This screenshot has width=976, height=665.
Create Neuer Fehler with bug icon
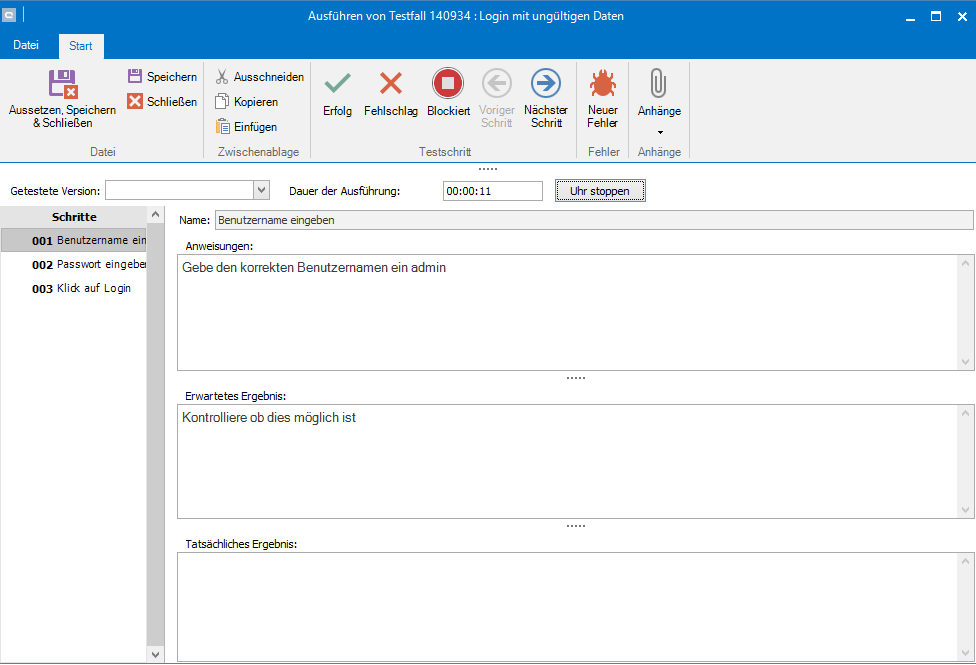[602, 84]
